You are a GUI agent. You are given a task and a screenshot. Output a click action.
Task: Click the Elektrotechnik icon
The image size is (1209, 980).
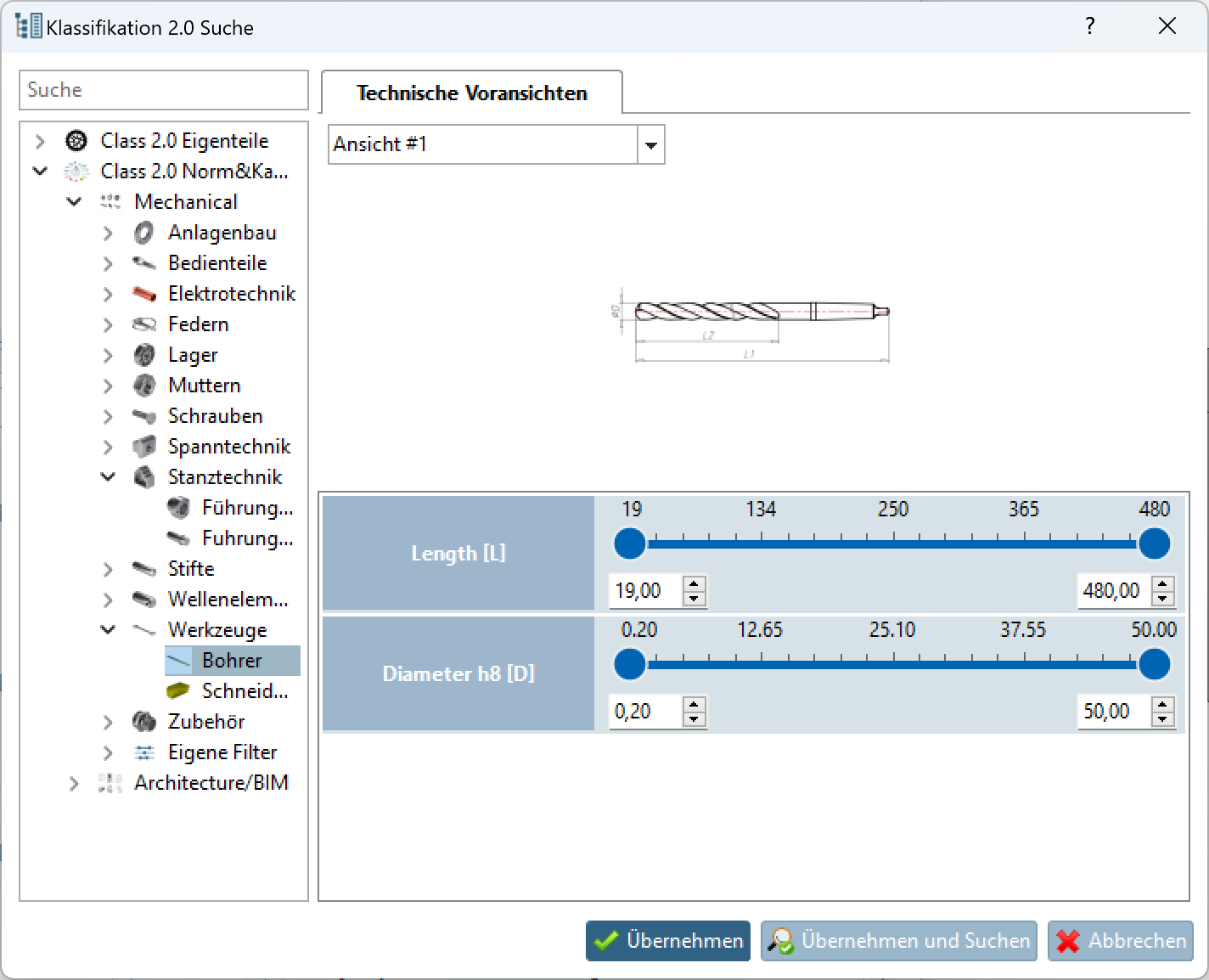pyautogui.click(x=144, y=293)
